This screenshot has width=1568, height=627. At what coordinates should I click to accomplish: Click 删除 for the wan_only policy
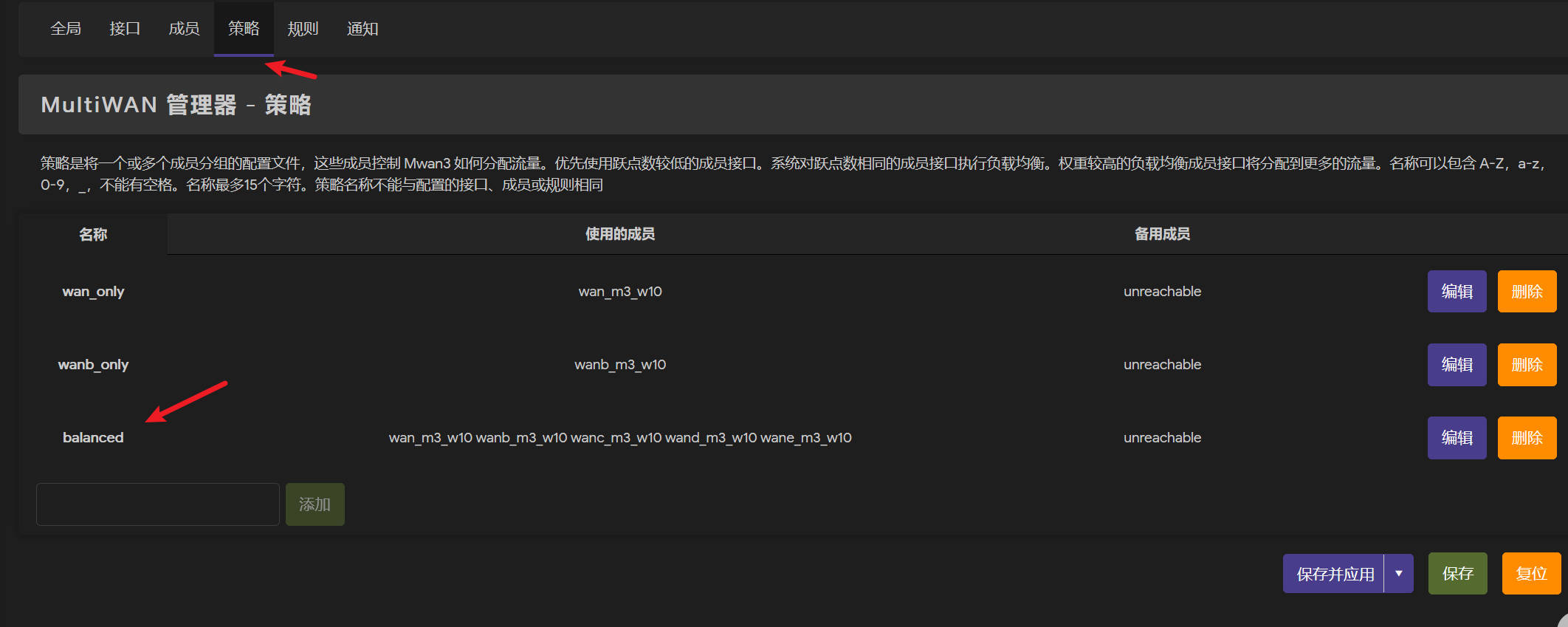click(x=1527, y=292)
